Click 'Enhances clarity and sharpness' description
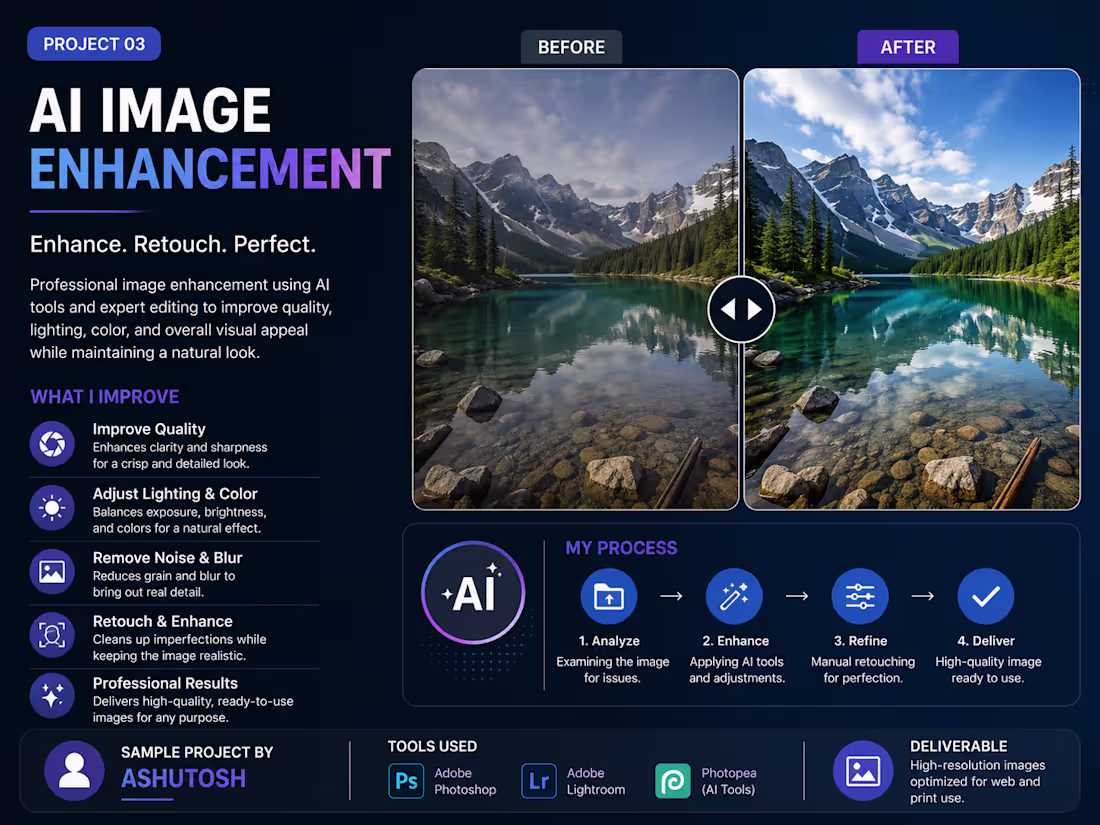Screen dimensions: 1100x825 [180, 455]
